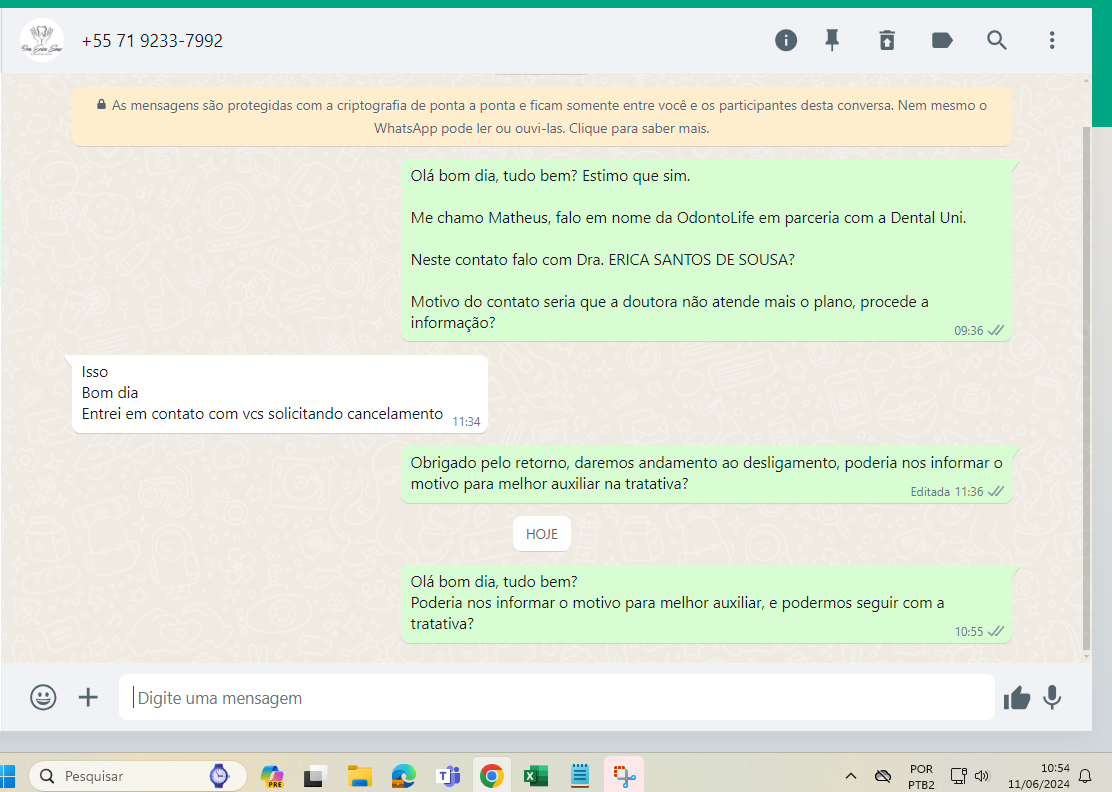Open Microsoft Teams from the taskbar

pos(447,775)
